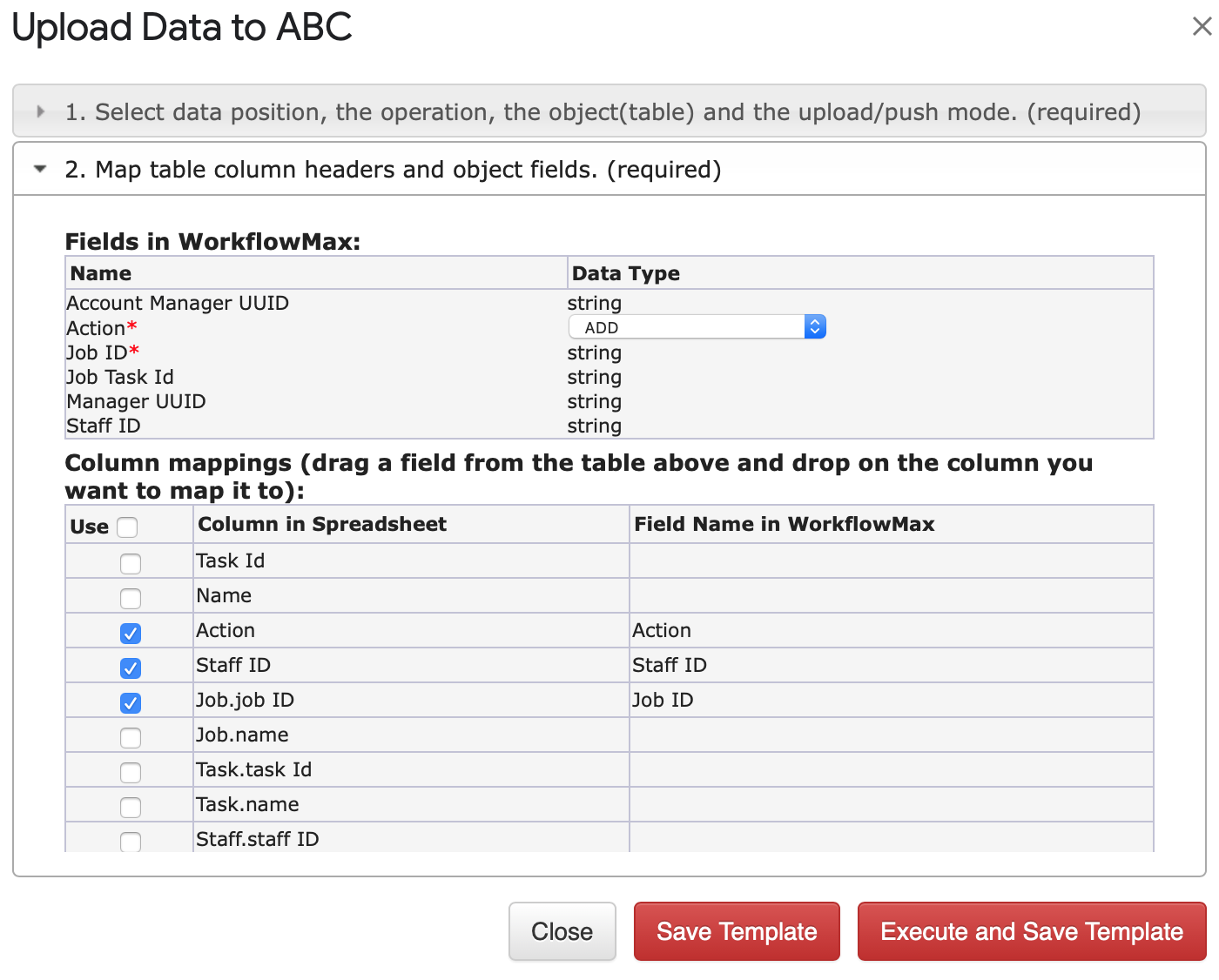Click Execute and Save Template button

point(1032,931)
